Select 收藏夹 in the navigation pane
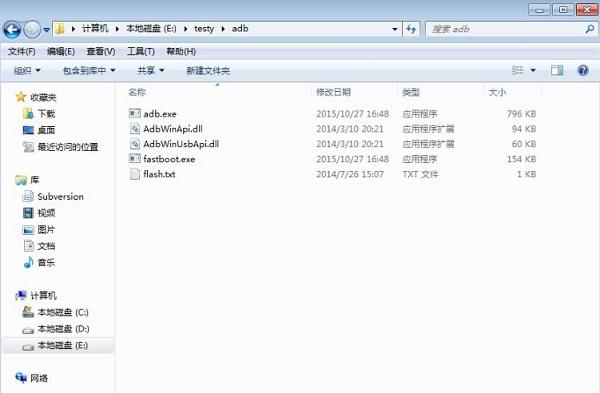The height and width of the screenshot is (393, 600). pos(43,97)
